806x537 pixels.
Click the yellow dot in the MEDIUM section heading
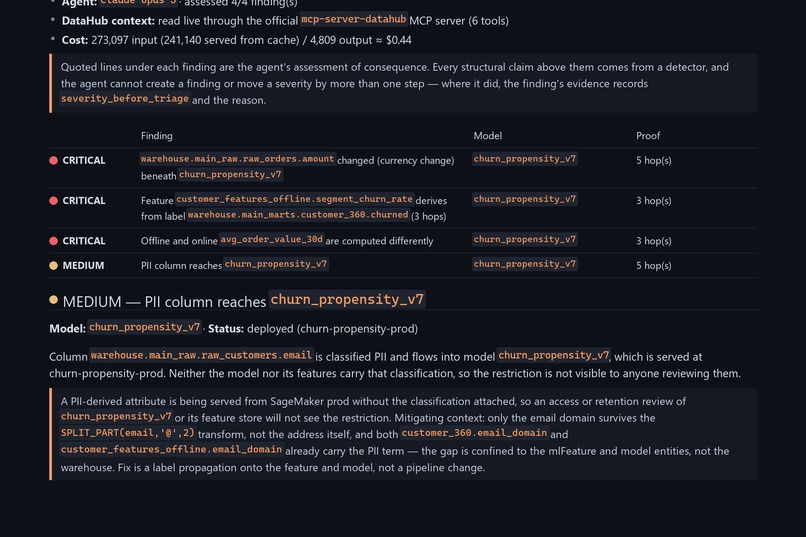pos(53,300)
